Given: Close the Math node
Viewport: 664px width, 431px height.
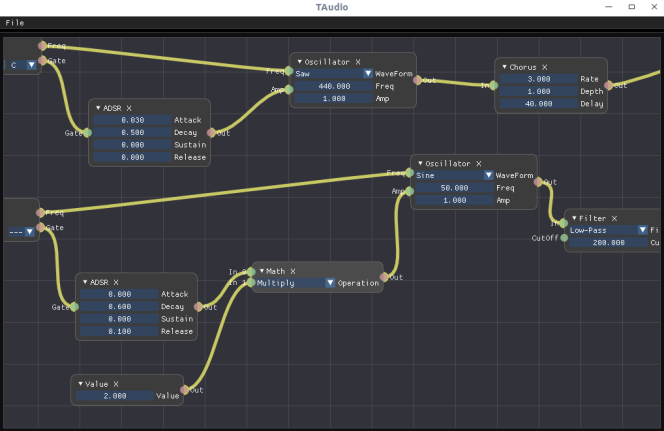Looking at the screenshot, I should click(x=293, y=271).
